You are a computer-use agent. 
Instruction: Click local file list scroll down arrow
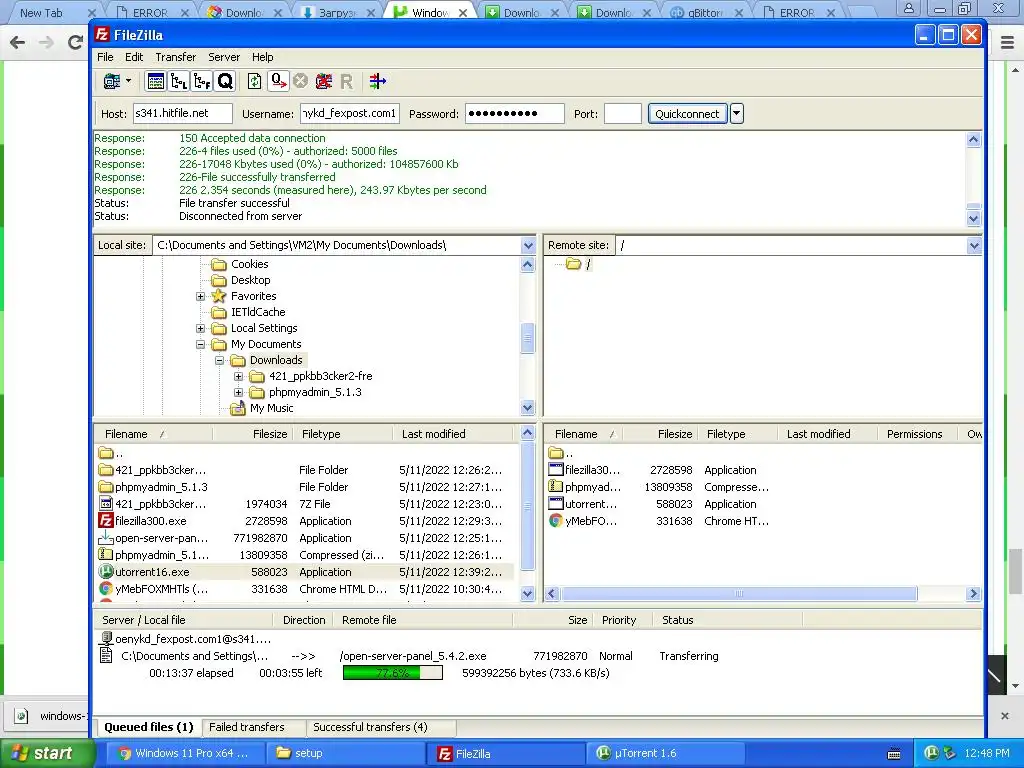coord(528,594)
